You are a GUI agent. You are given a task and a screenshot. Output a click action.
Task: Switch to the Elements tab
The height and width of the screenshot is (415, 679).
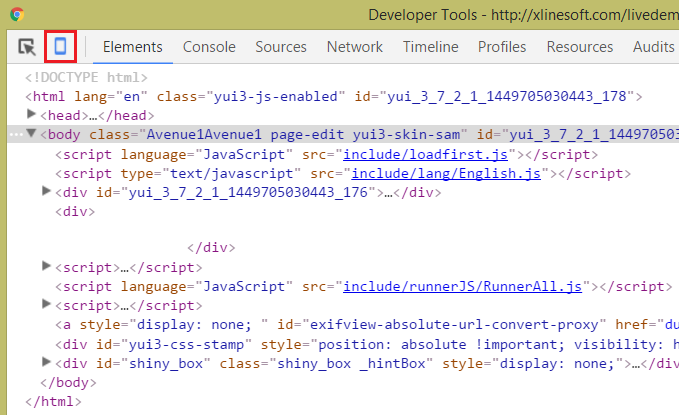133,47
